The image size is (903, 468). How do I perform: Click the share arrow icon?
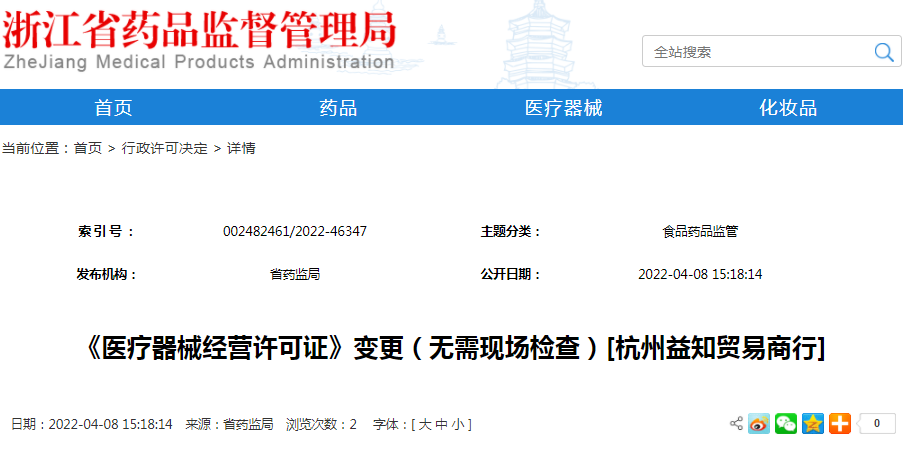coord(736,424)
